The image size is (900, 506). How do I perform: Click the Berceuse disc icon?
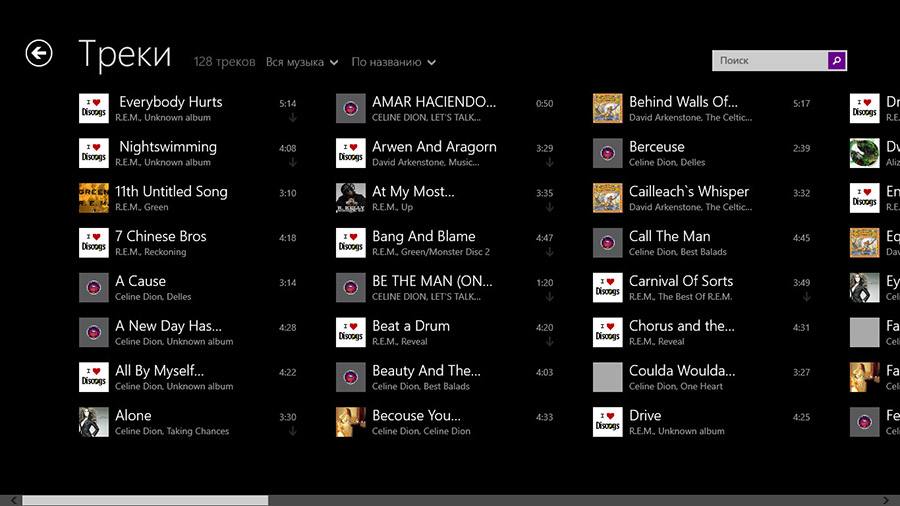pos(607,153)
